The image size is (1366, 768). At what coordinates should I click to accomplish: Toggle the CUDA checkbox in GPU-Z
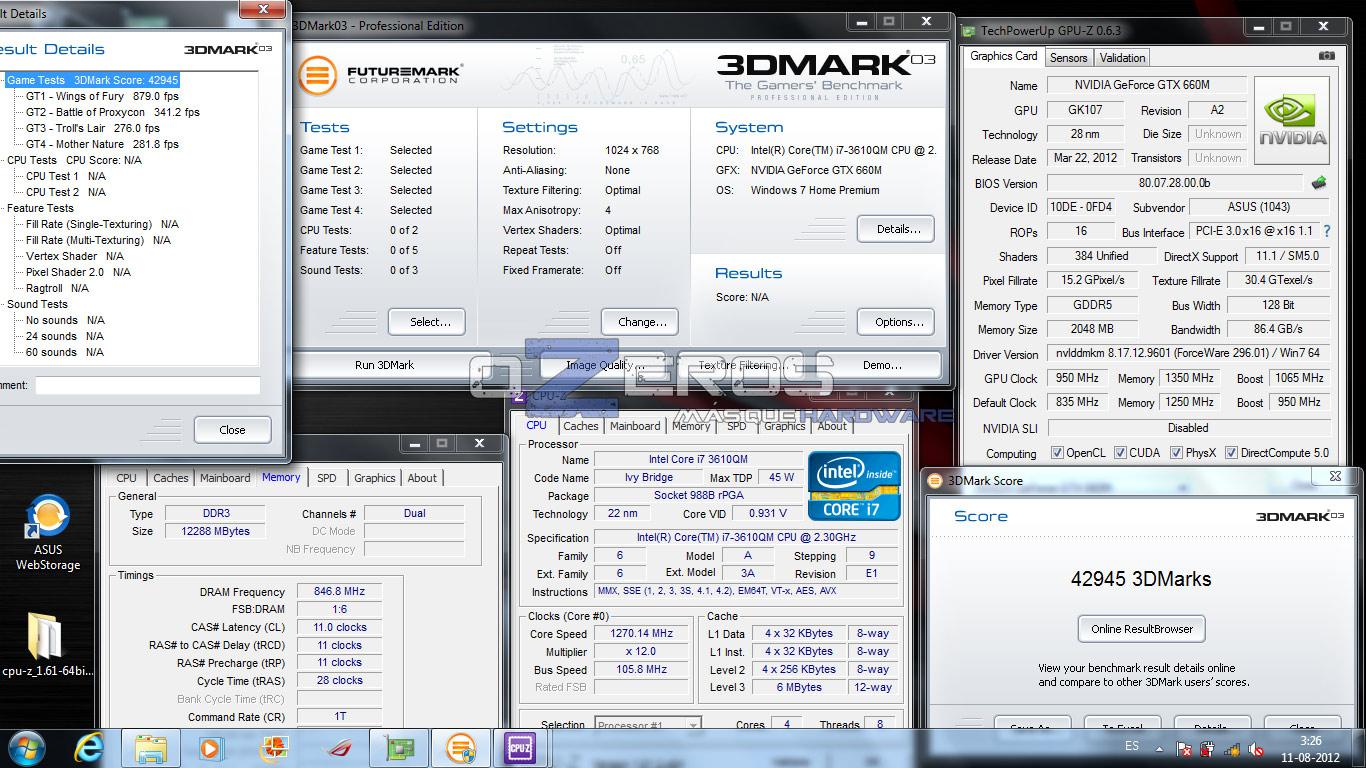tap(1120, 453)
